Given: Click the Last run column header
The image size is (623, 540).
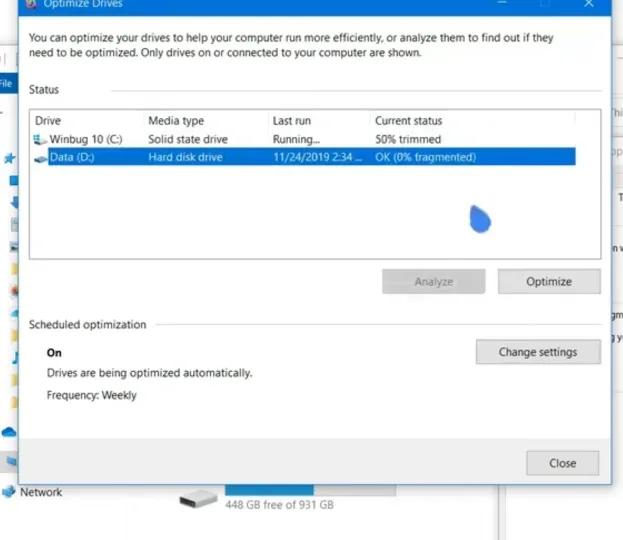Looking at the screenshot, I should click(292, 120).
